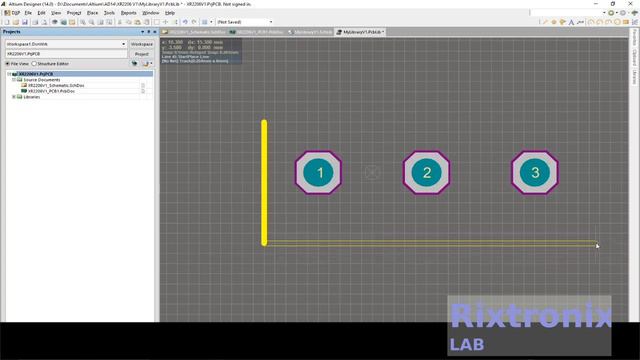
Task: Click the Print Preview toolbar icon
Action: click(x=44, y=22)
